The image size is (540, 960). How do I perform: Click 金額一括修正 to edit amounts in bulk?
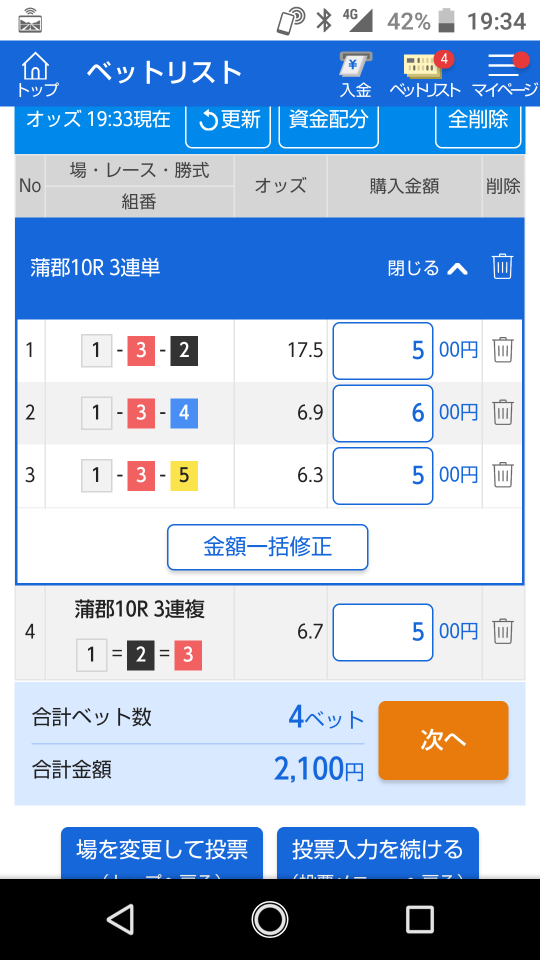pos(268,547)
